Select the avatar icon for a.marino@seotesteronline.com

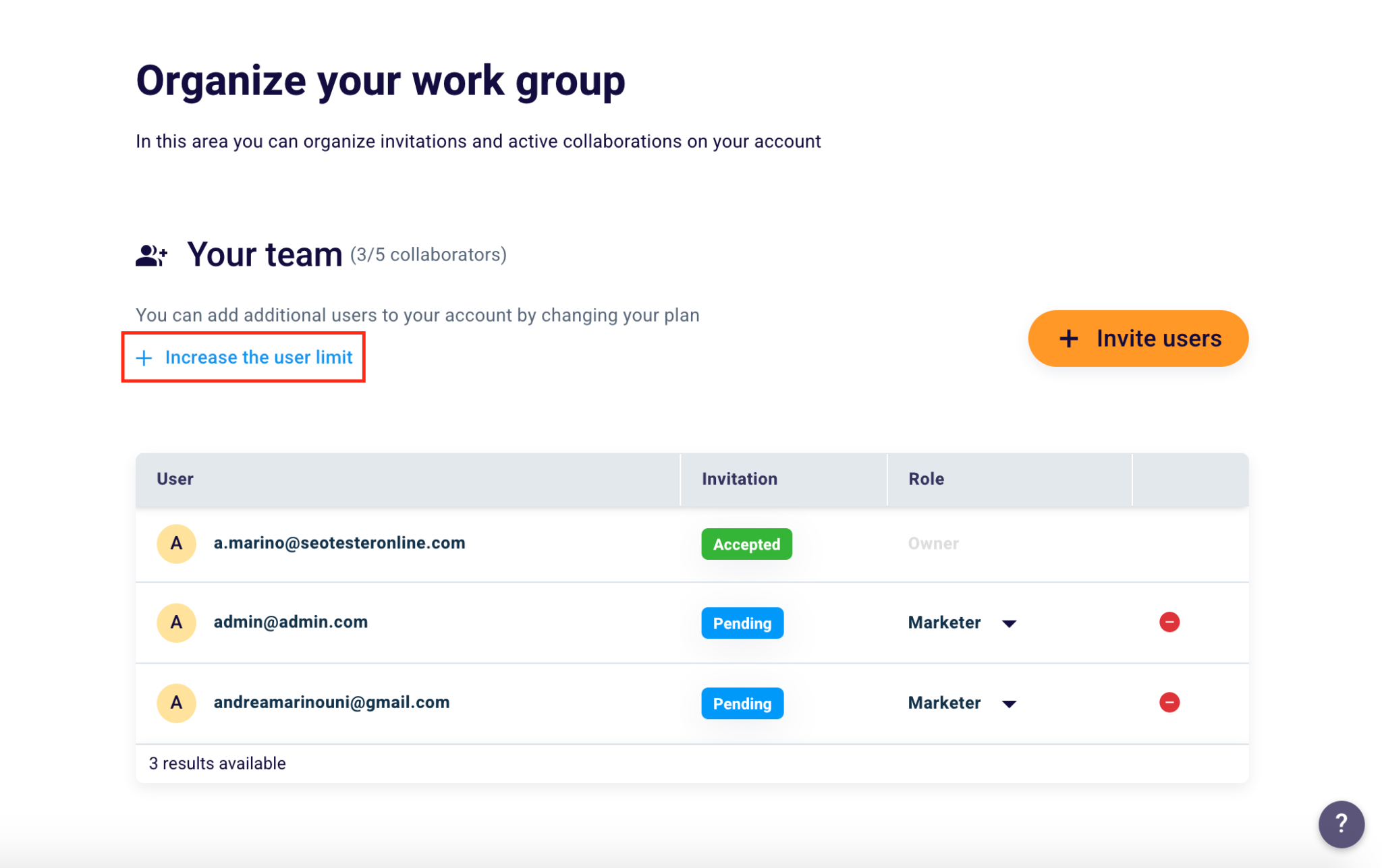[176, 544]
